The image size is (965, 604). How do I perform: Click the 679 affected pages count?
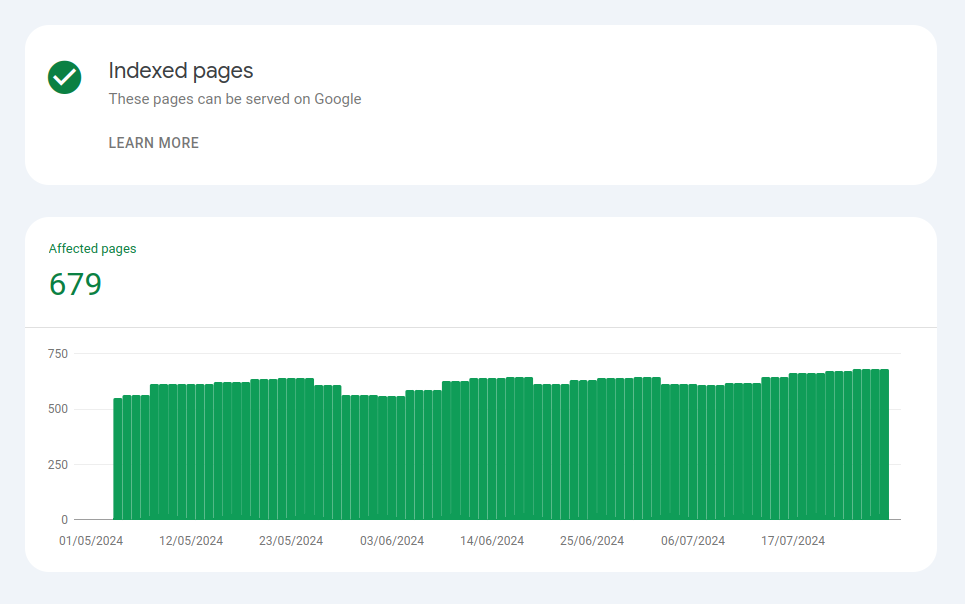(x=75, y=284)
